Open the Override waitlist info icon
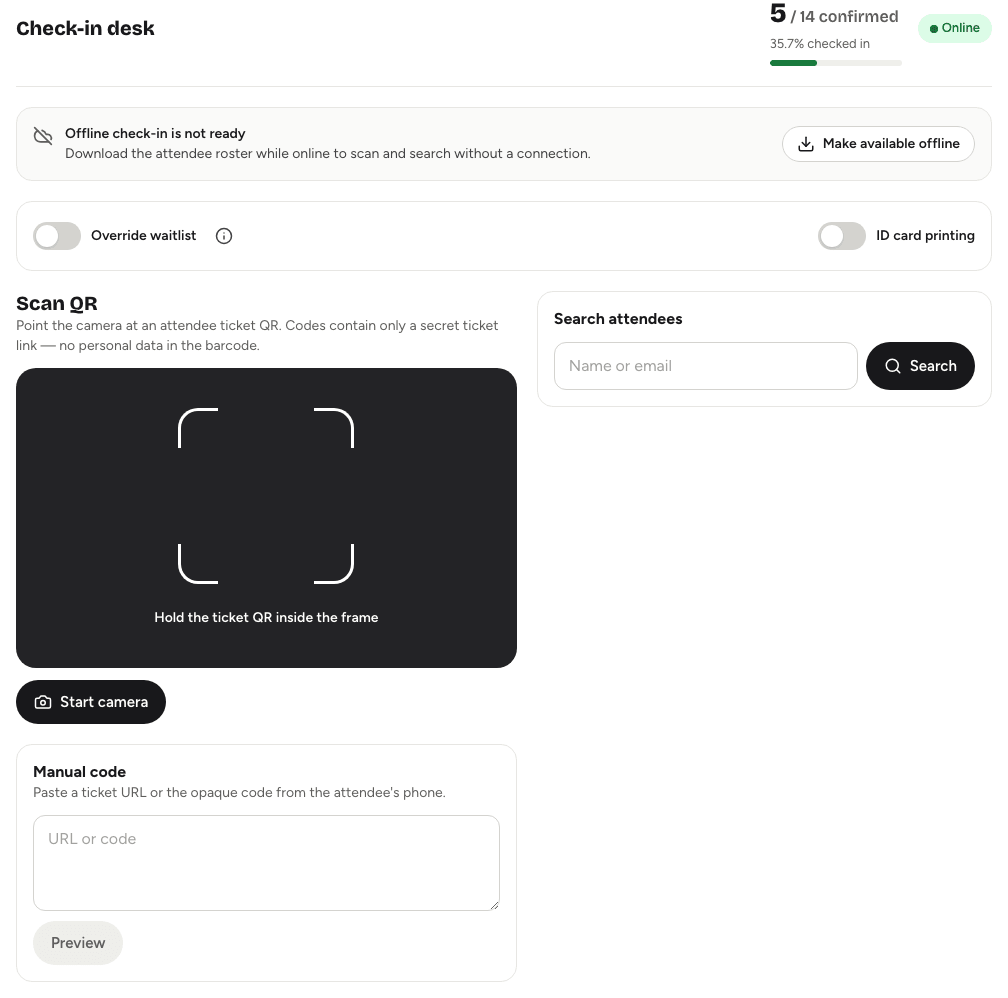The image size is (1008, 998). pyautogui.click(x=224, y=236)
